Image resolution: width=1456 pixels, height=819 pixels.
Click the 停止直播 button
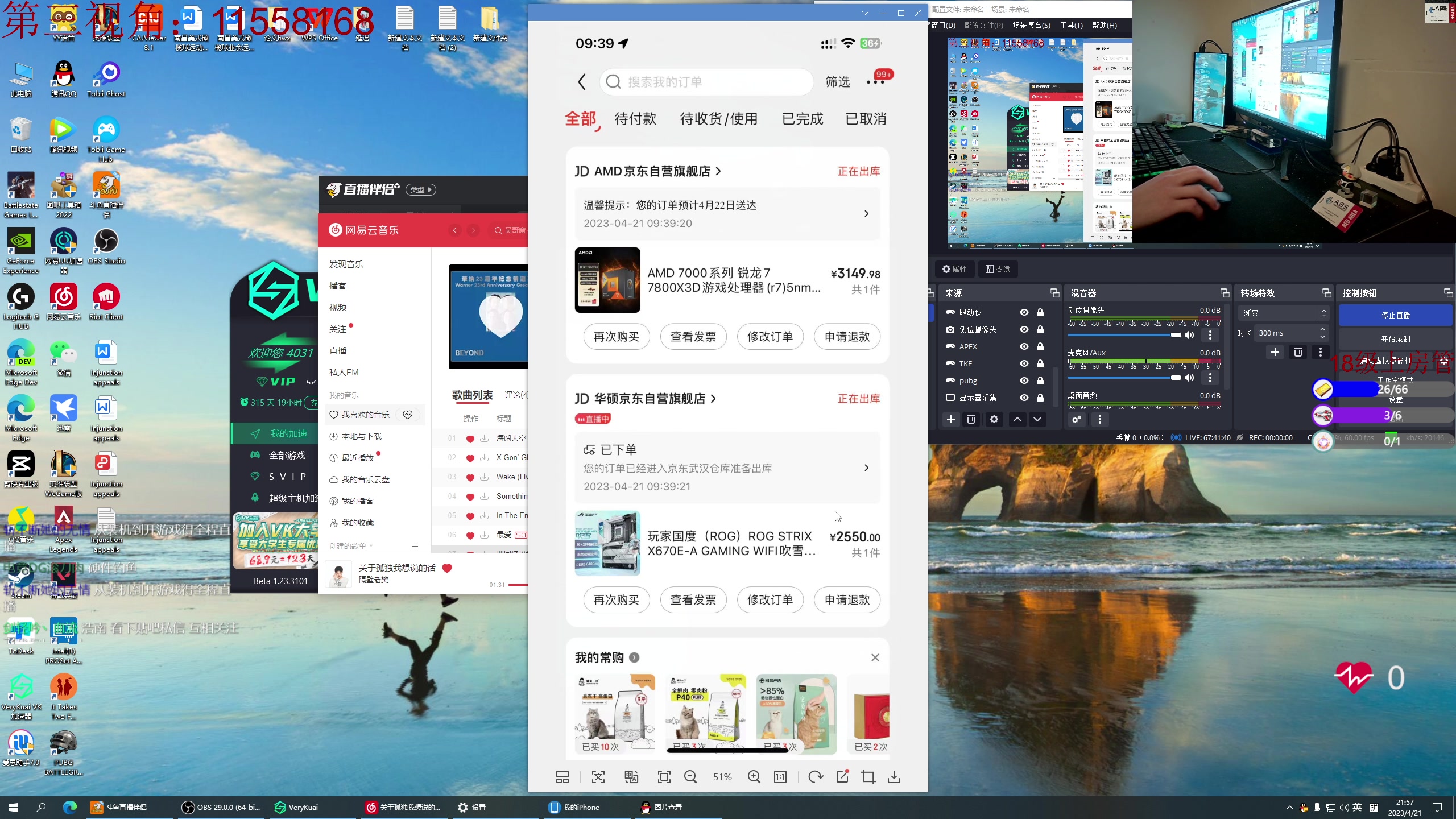tap(1395, 315)
